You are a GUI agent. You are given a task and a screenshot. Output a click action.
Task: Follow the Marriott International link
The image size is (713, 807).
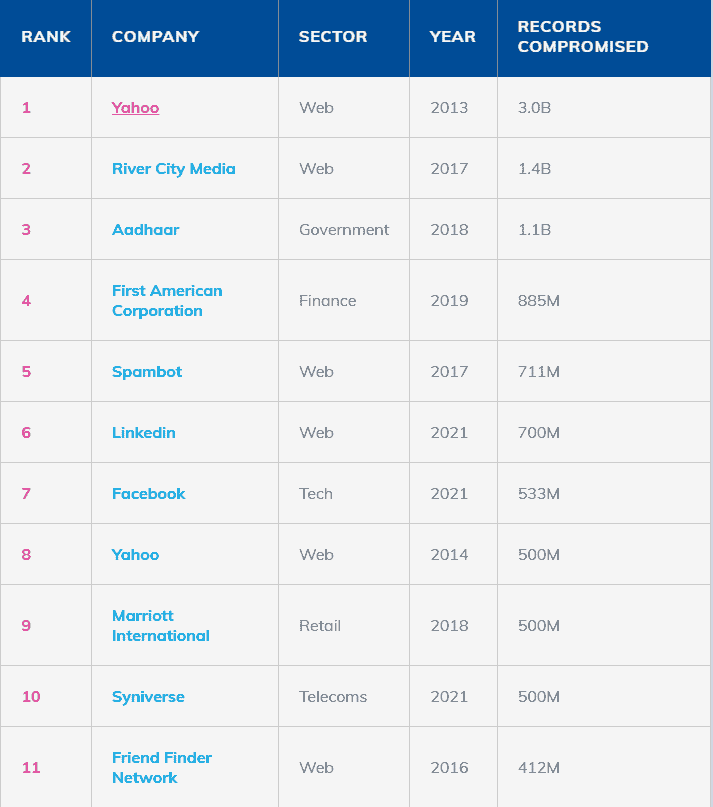[160, 625]
